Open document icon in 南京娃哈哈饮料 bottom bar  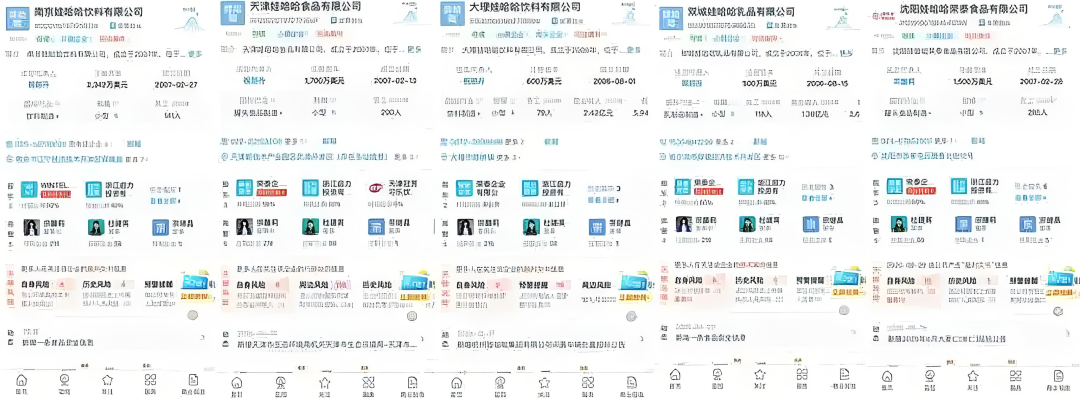193,380
